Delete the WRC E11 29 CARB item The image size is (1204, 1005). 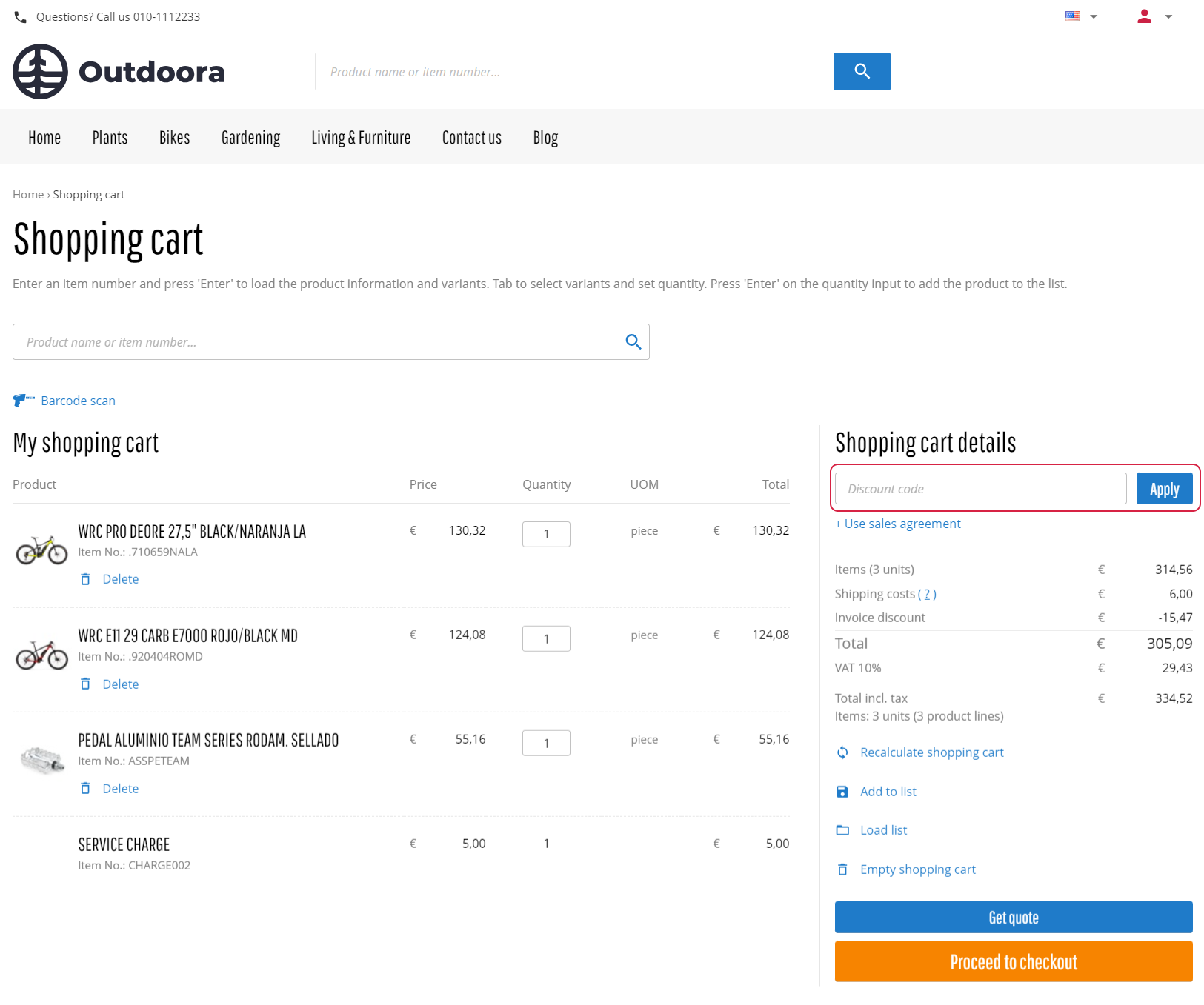[121, 684]
